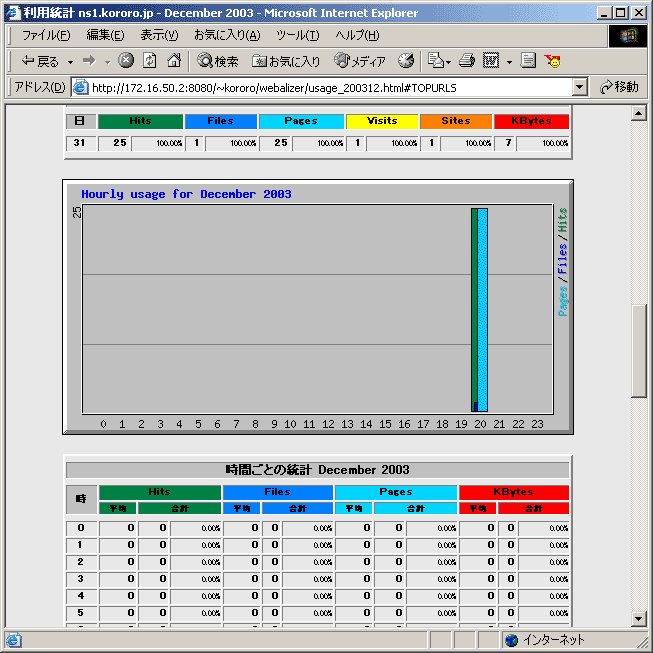Click the Stop loading icon
The image size is (653, 653).
tap(126, 61)
